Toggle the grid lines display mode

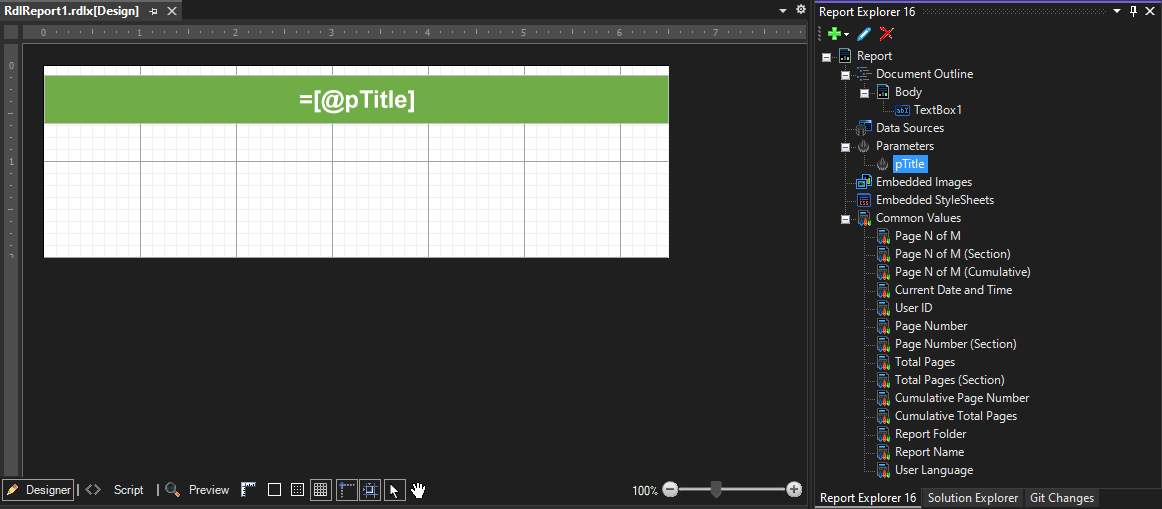[x=320, y=490]
